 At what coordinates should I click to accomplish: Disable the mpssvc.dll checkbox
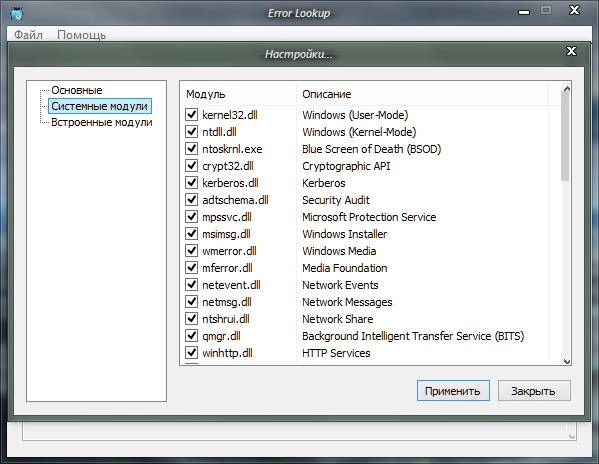(191, 217)
